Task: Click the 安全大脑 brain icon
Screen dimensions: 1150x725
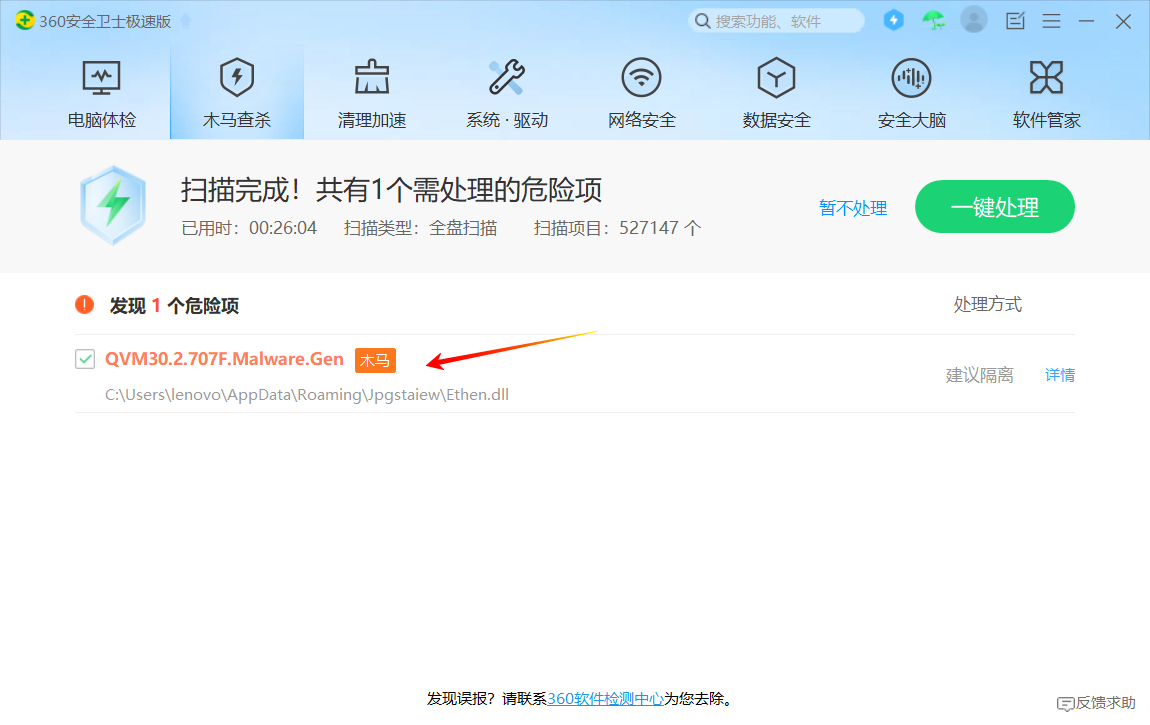Action: [911, 78]
